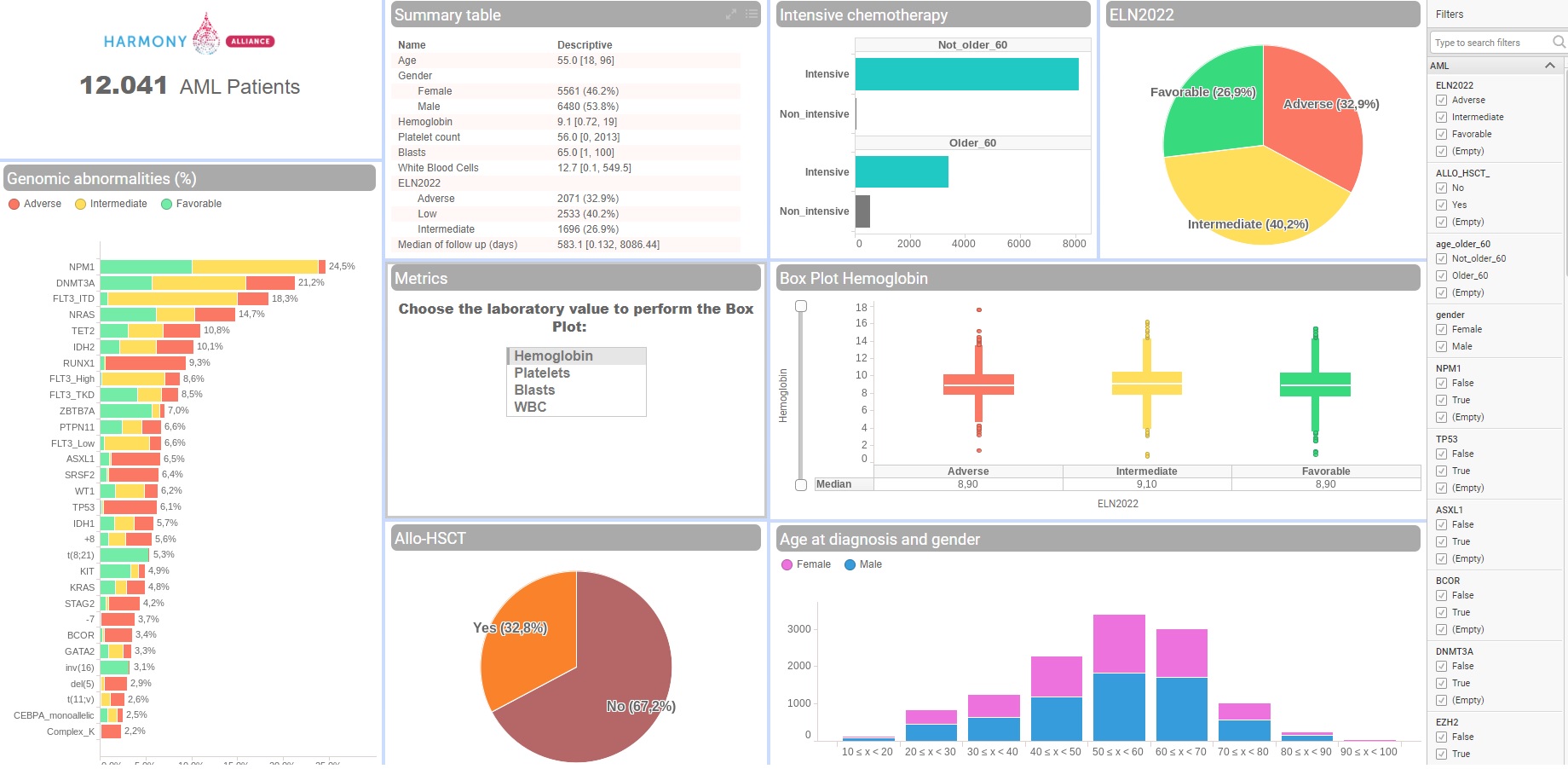This screenshot has width=1568, height=769.
Task: Click the magnifier icon in filter search
Action: click(1559, 42)
